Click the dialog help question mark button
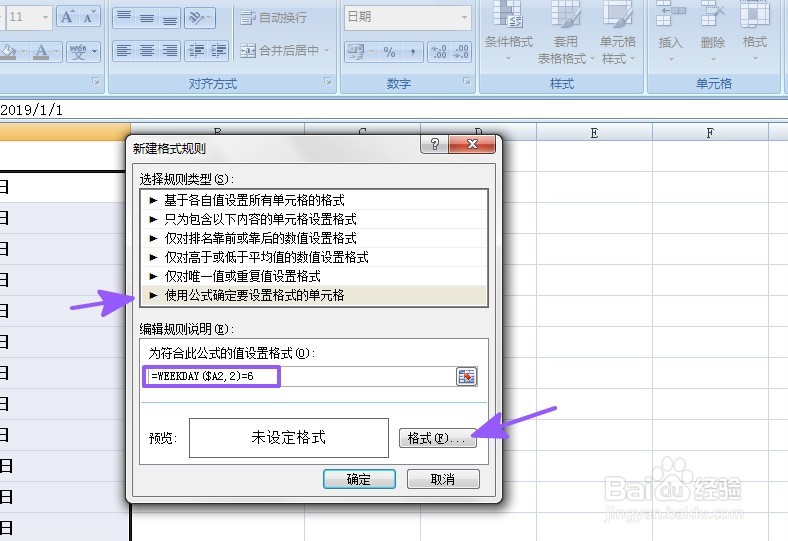 coord(435,145)
